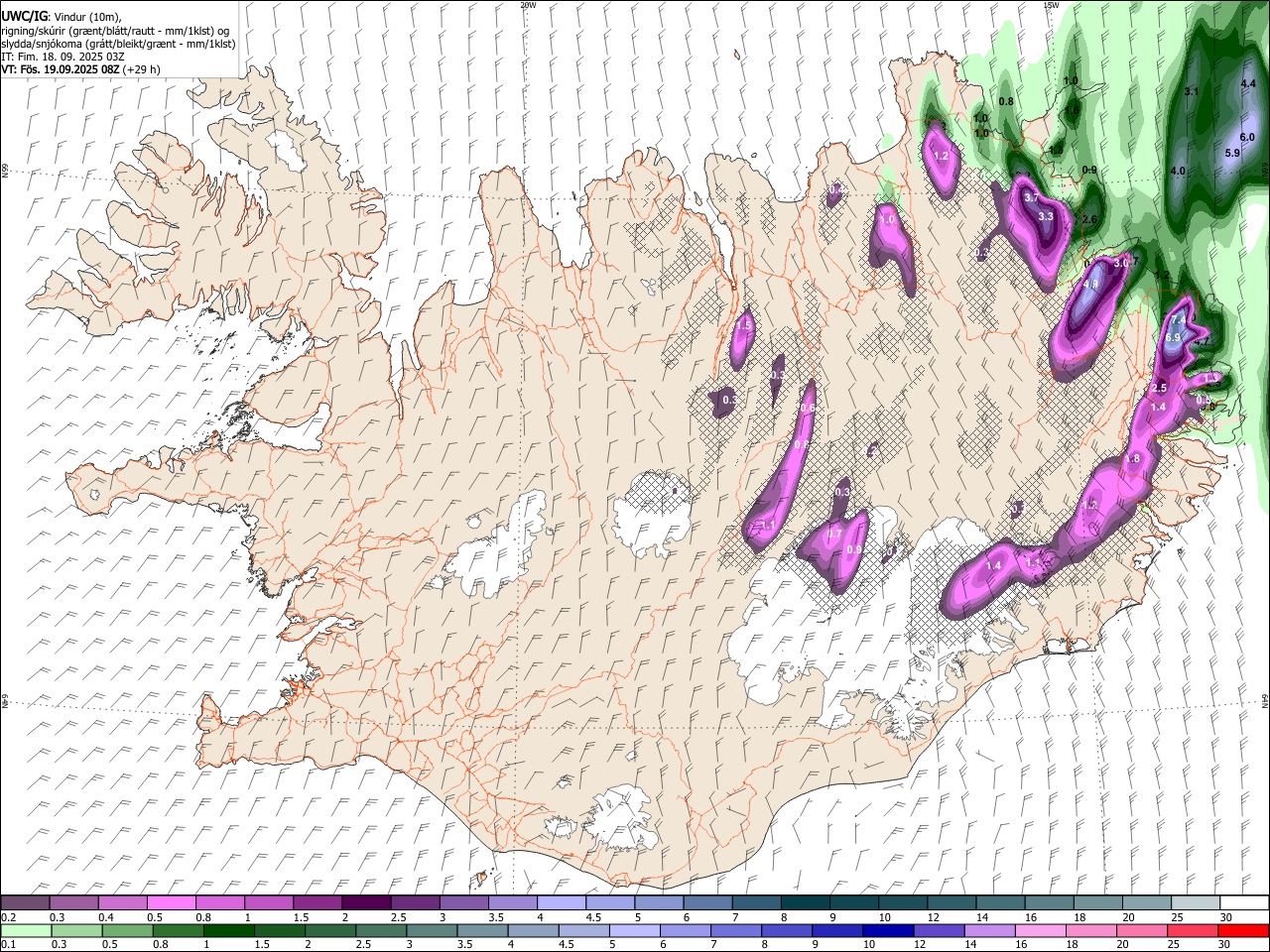The image size is (1270, 952).
Task: Select the light pink 16 mm rain swatch
Action: point(1041,930)
